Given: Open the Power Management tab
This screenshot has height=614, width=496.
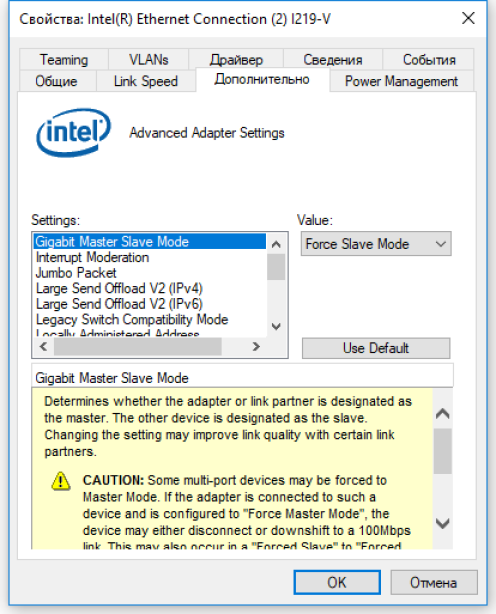Looking at the screenshot, I should [x=401, y=81].
